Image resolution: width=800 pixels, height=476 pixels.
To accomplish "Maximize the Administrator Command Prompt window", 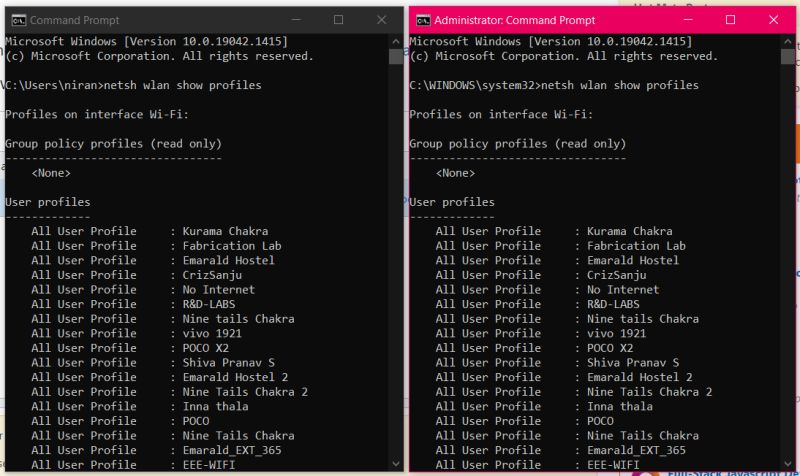I will click(x=731, y=20).
